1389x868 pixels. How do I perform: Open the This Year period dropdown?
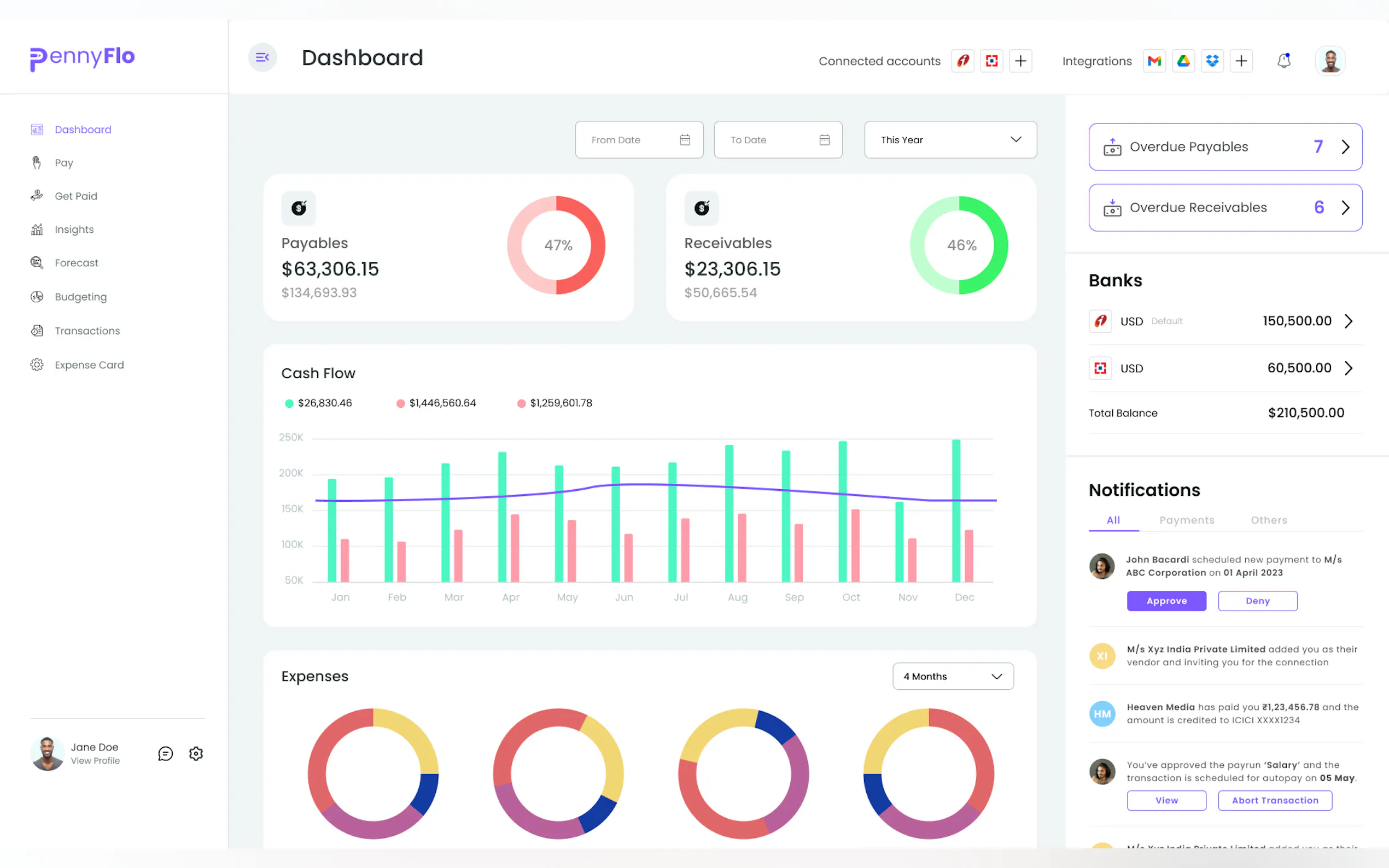pyautogui.click(x=950, y=139)
